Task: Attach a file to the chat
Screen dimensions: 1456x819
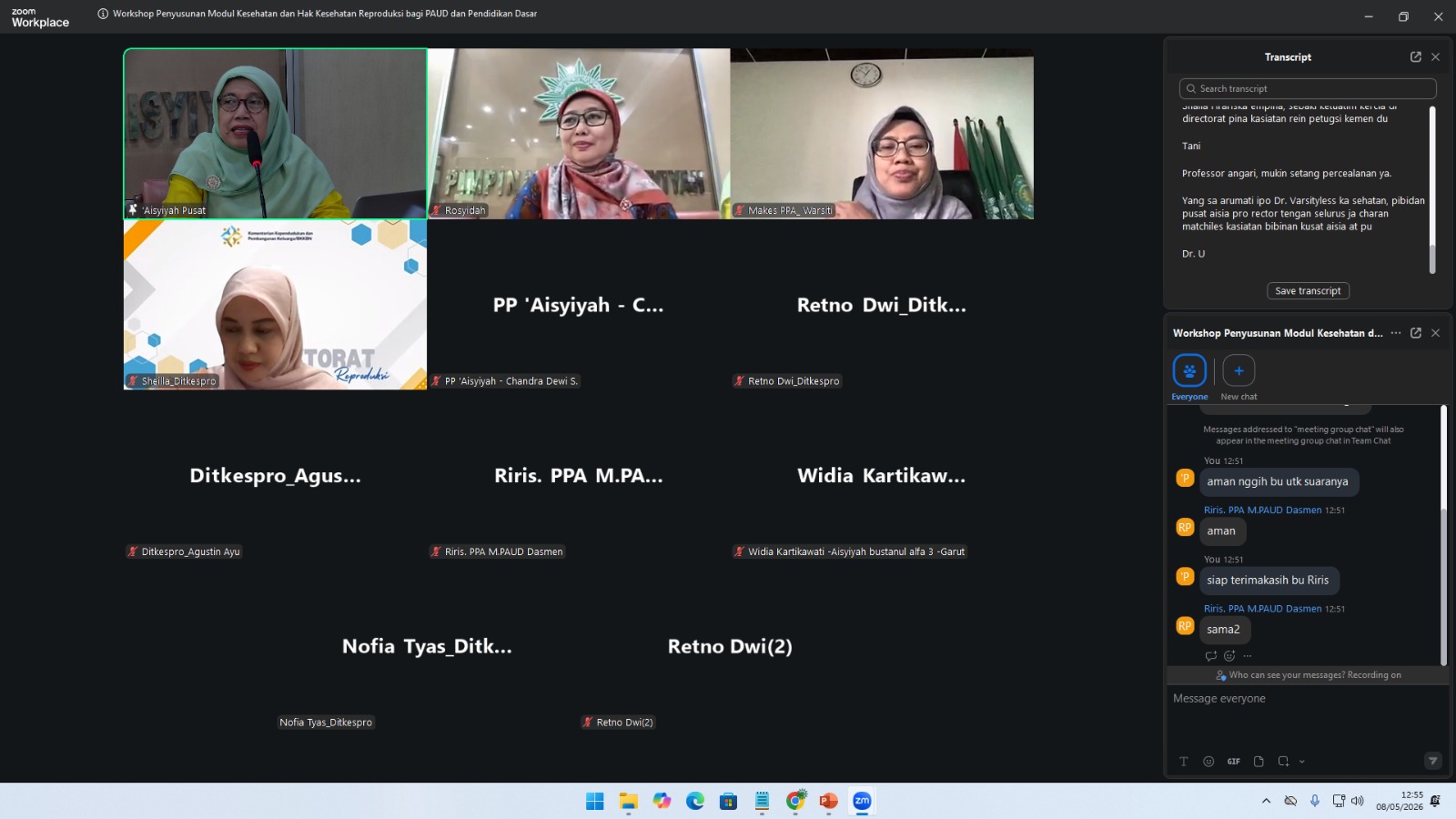Action: (1259, 762)
